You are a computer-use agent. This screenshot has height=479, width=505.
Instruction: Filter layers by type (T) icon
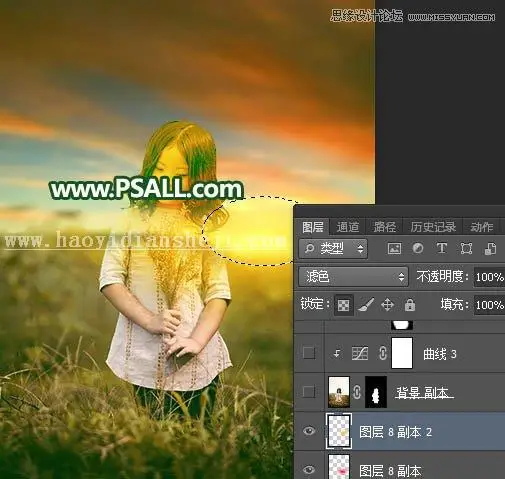point(442,249)
